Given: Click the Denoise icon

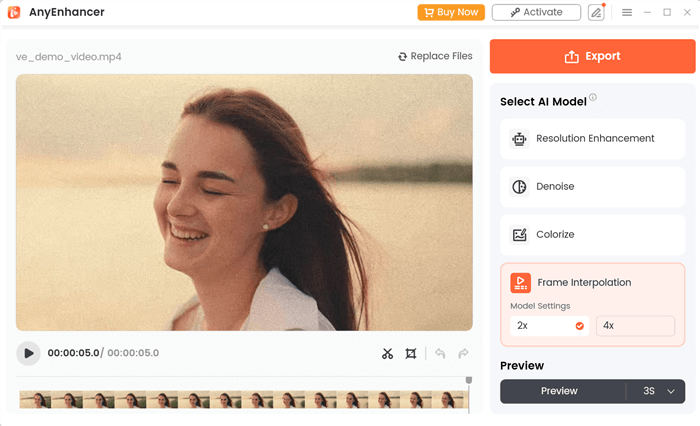Looking at the screenshot, I should (519, 187).
